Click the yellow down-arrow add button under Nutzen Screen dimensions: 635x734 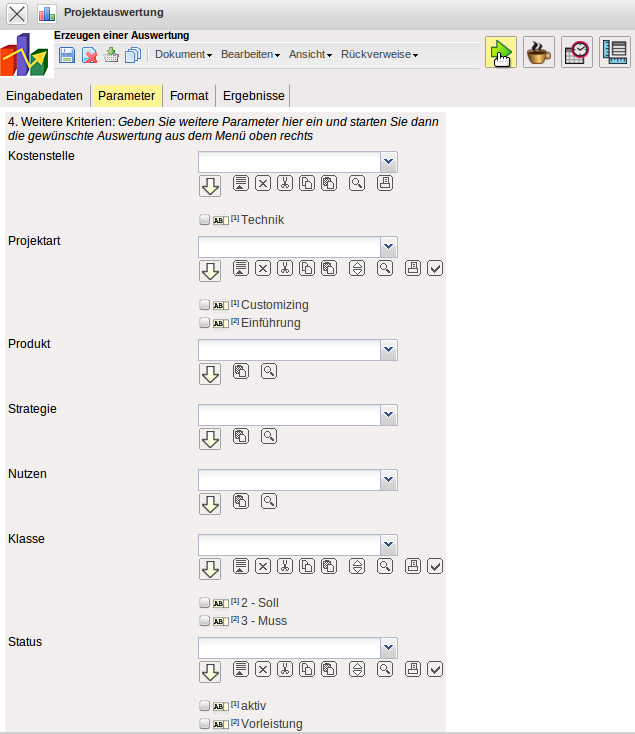pyautogui.click(x=210, y=503)
